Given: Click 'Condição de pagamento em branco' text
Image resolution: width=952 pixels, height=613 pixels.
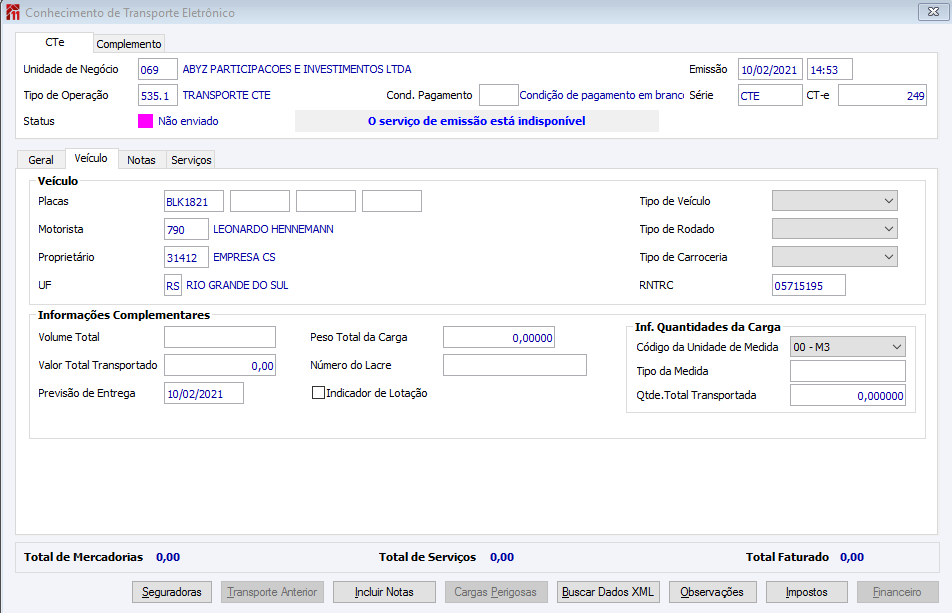Looking at the screenshot, I should click(602, 95).
